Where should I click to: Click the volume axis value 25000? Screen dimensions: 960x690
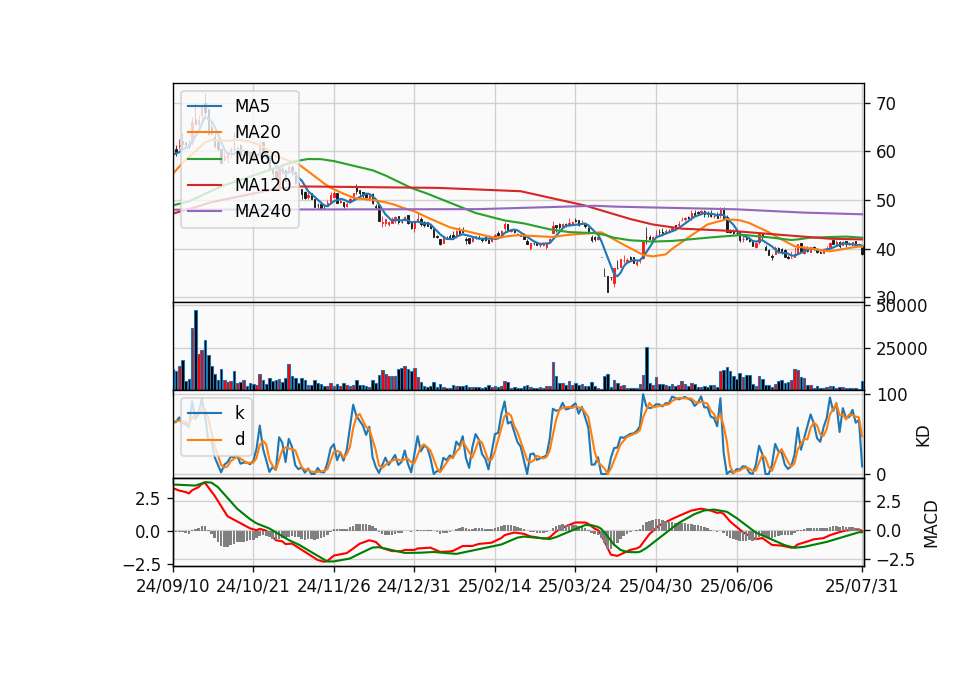point(901,350)
